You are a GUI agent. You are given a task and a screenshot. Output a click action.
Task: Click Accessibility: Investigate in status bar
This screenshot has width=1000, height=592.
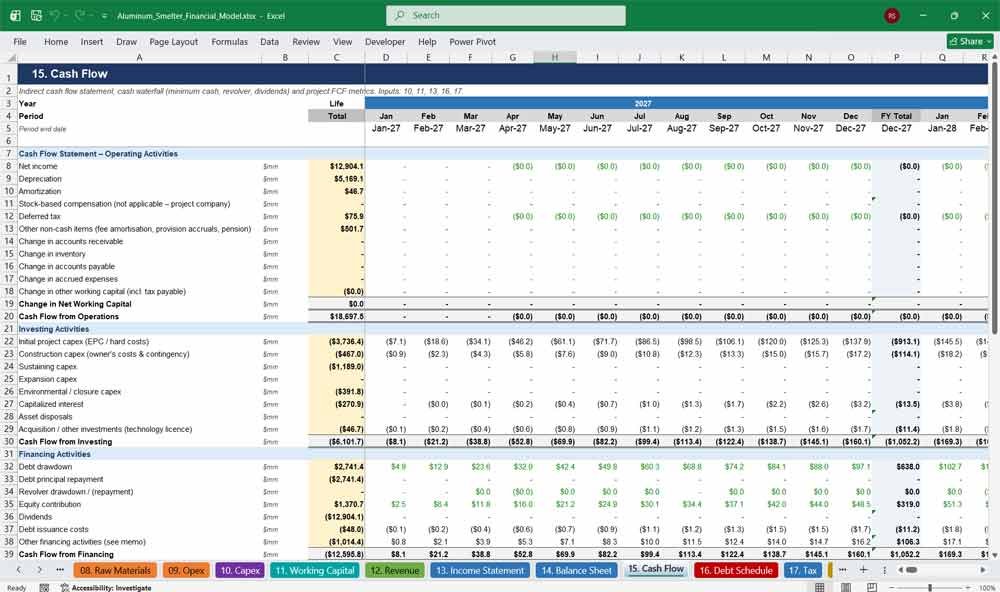[106, 588]
